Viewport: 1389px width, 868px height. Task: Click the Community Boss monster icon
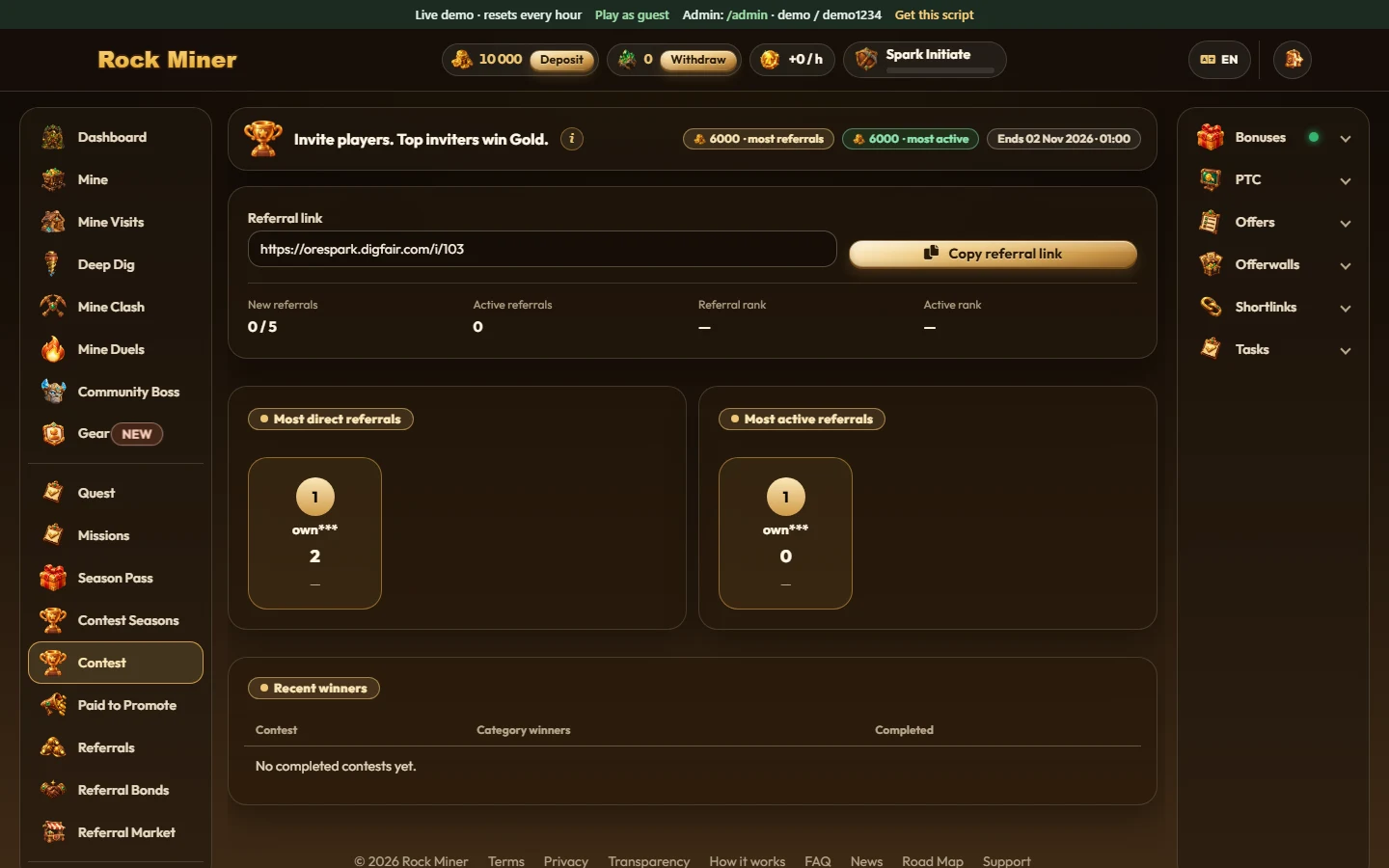click(53, 392)
